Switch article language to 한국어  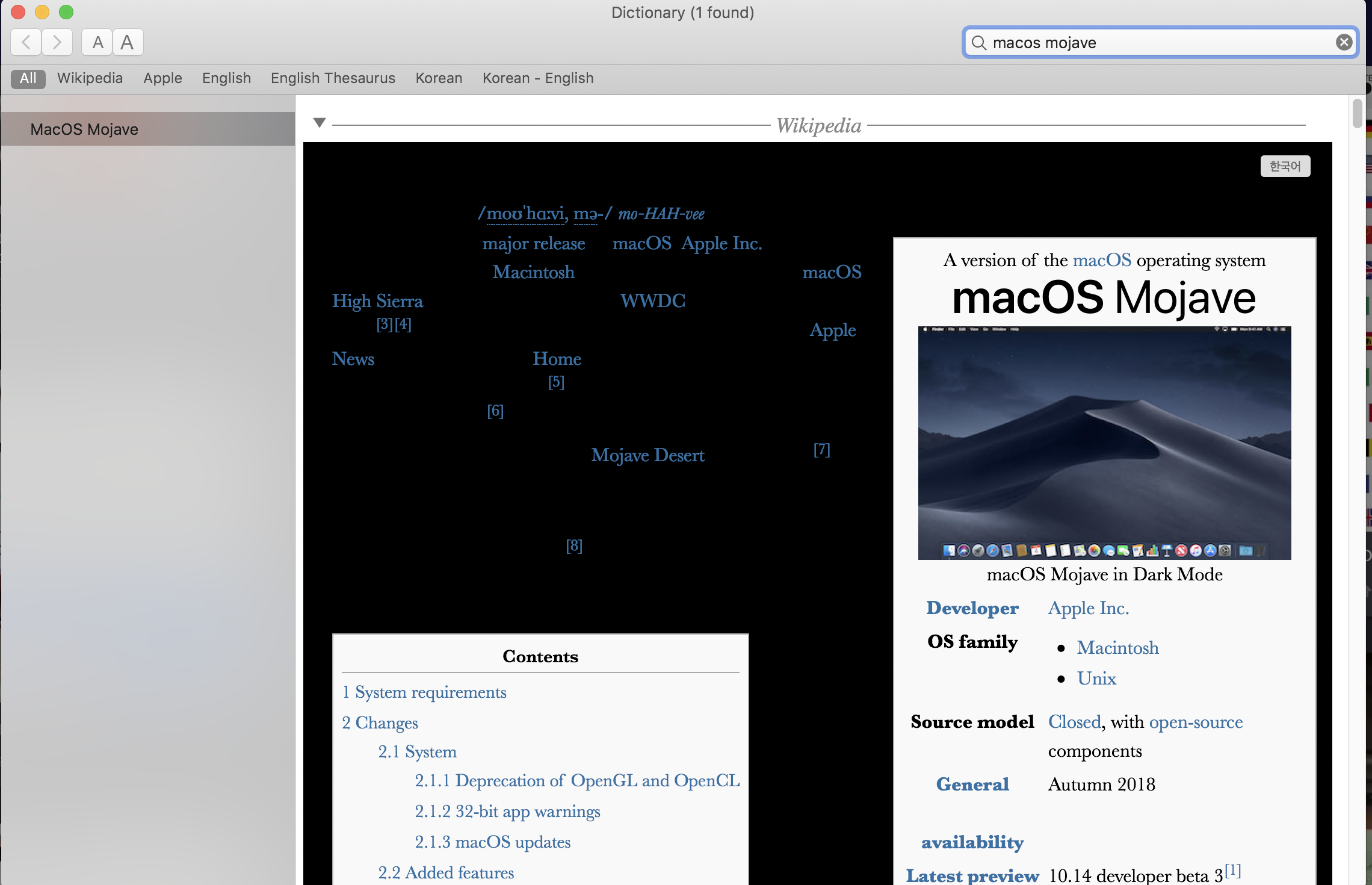[1285, 166]
